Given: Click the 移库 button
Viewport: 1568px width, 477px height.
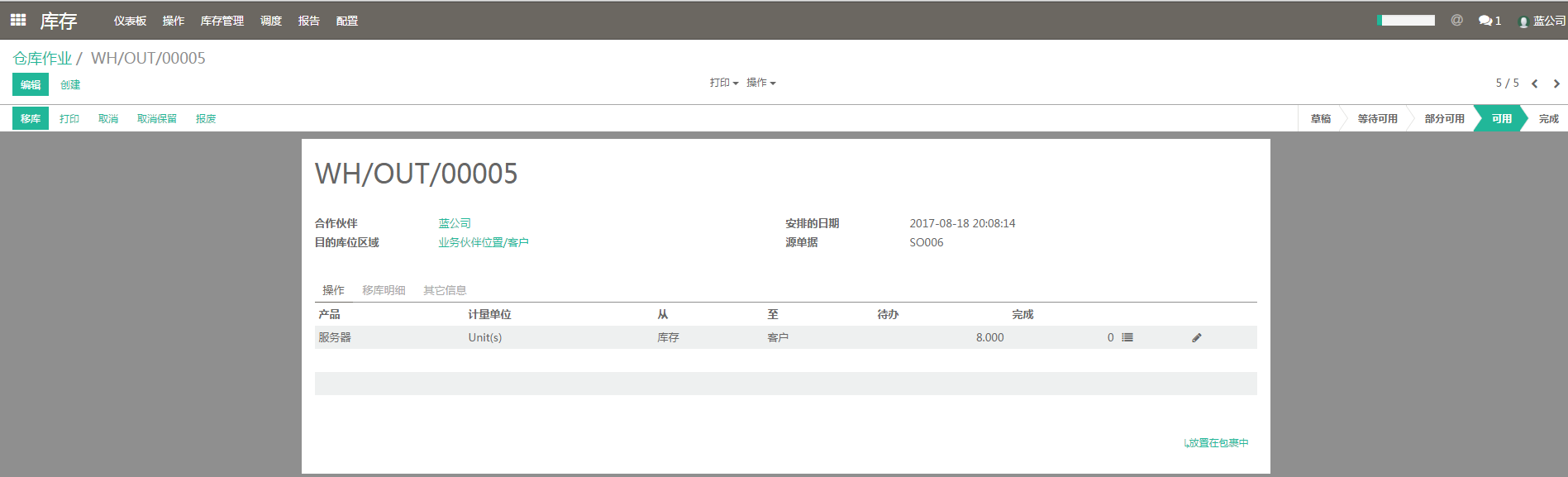Looking at the screenshot, I should (31, 118).
